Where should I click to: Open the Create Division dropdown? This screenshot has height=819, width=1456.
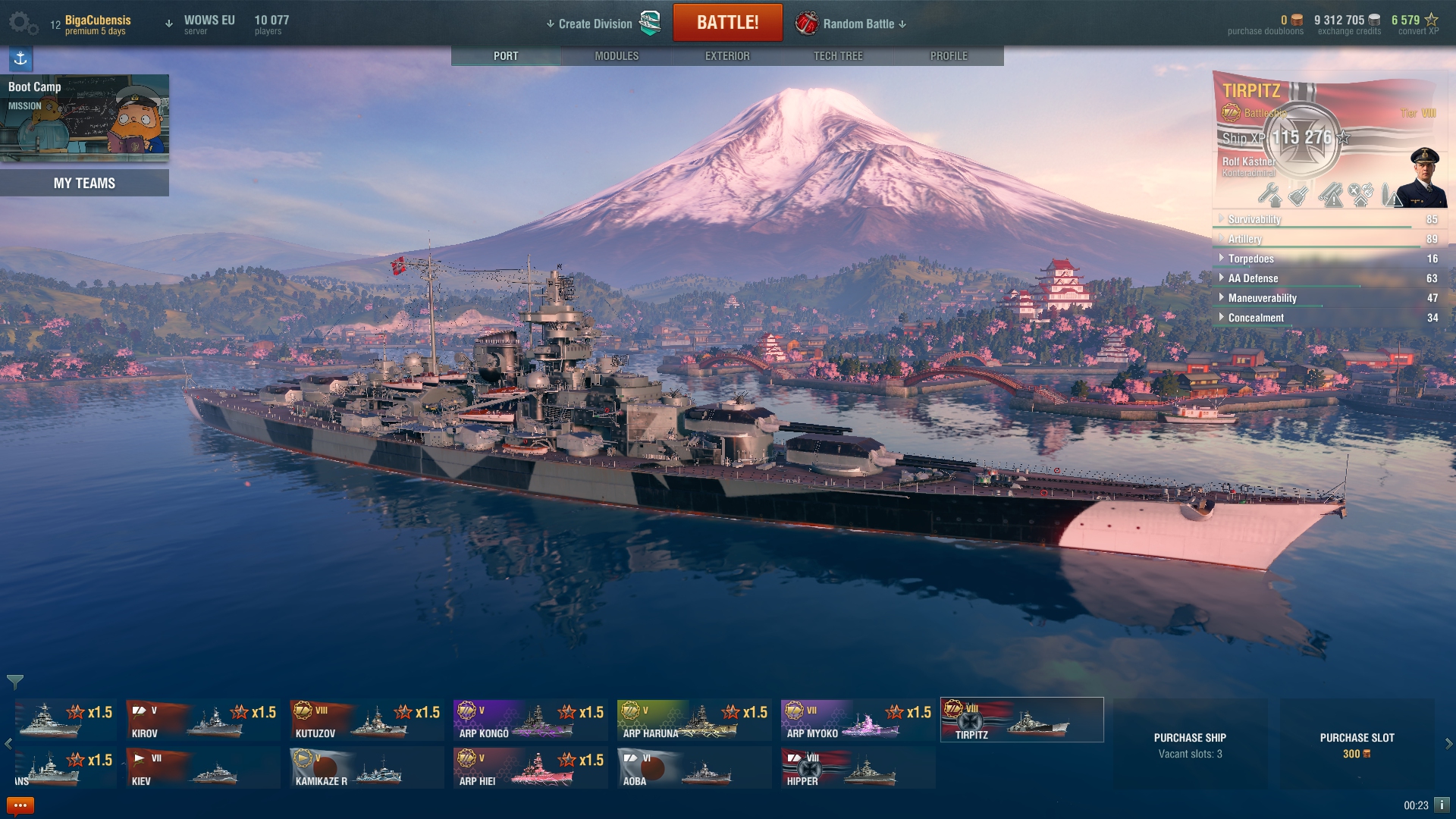604,24
